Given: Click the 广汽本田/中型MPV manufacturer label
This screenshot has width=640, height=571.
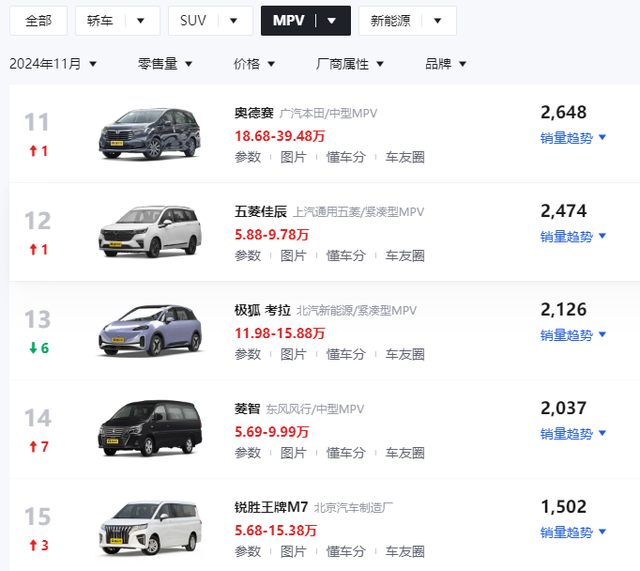Looking at the screenshot, I should click(x=328, y=113).
